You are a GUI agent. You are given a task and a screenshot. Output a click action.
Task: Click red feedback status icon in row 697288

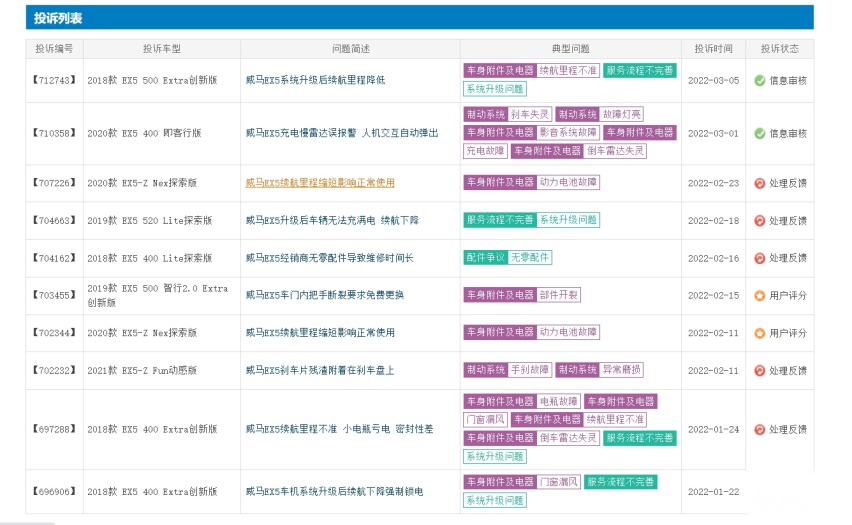click(760, 429)
